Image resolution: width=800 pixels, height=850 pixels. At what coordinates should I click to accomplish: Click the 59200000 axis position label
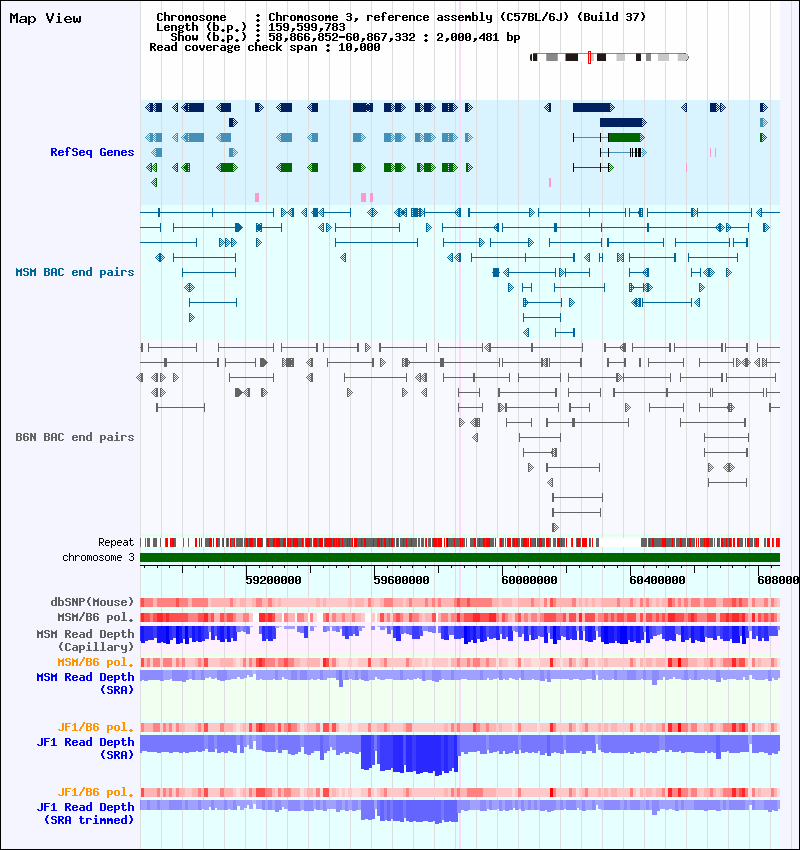pos(274,580)
